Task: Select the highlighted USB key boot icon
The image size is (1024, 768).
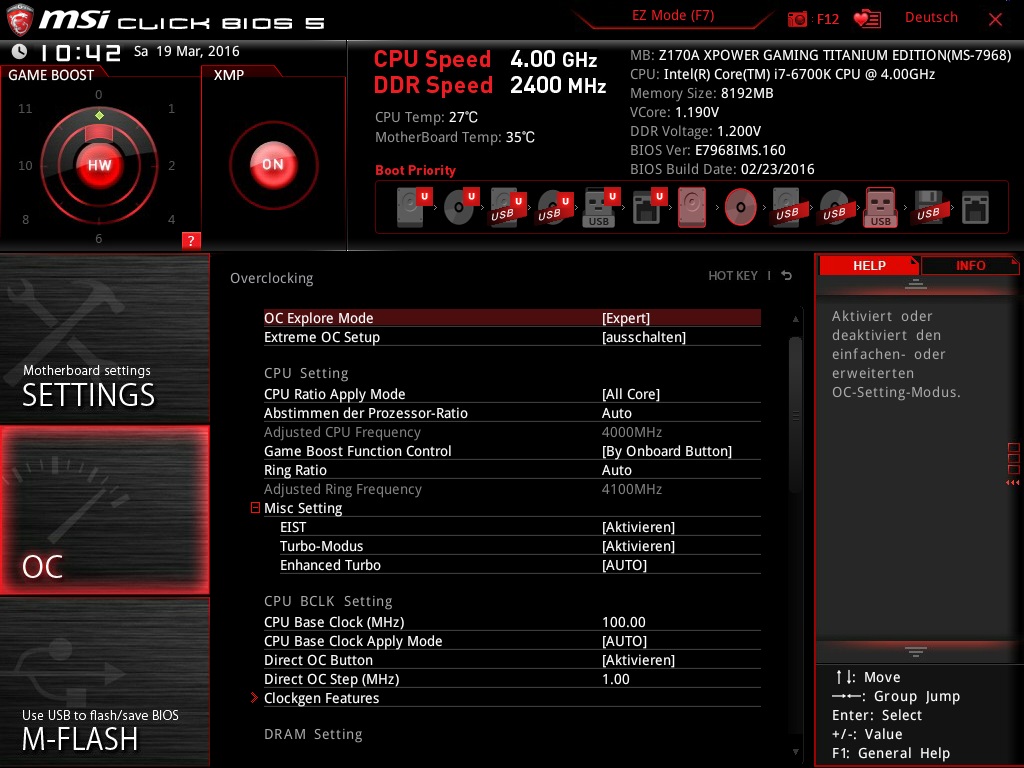Action: [881, 207]
